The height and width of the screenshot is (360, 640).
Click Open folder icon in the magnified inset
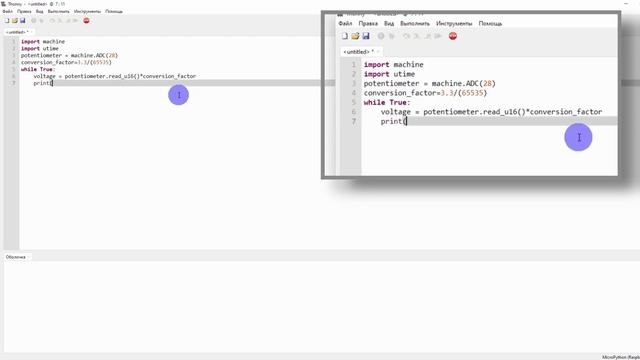pyautogui.click(x=356, y=36)
